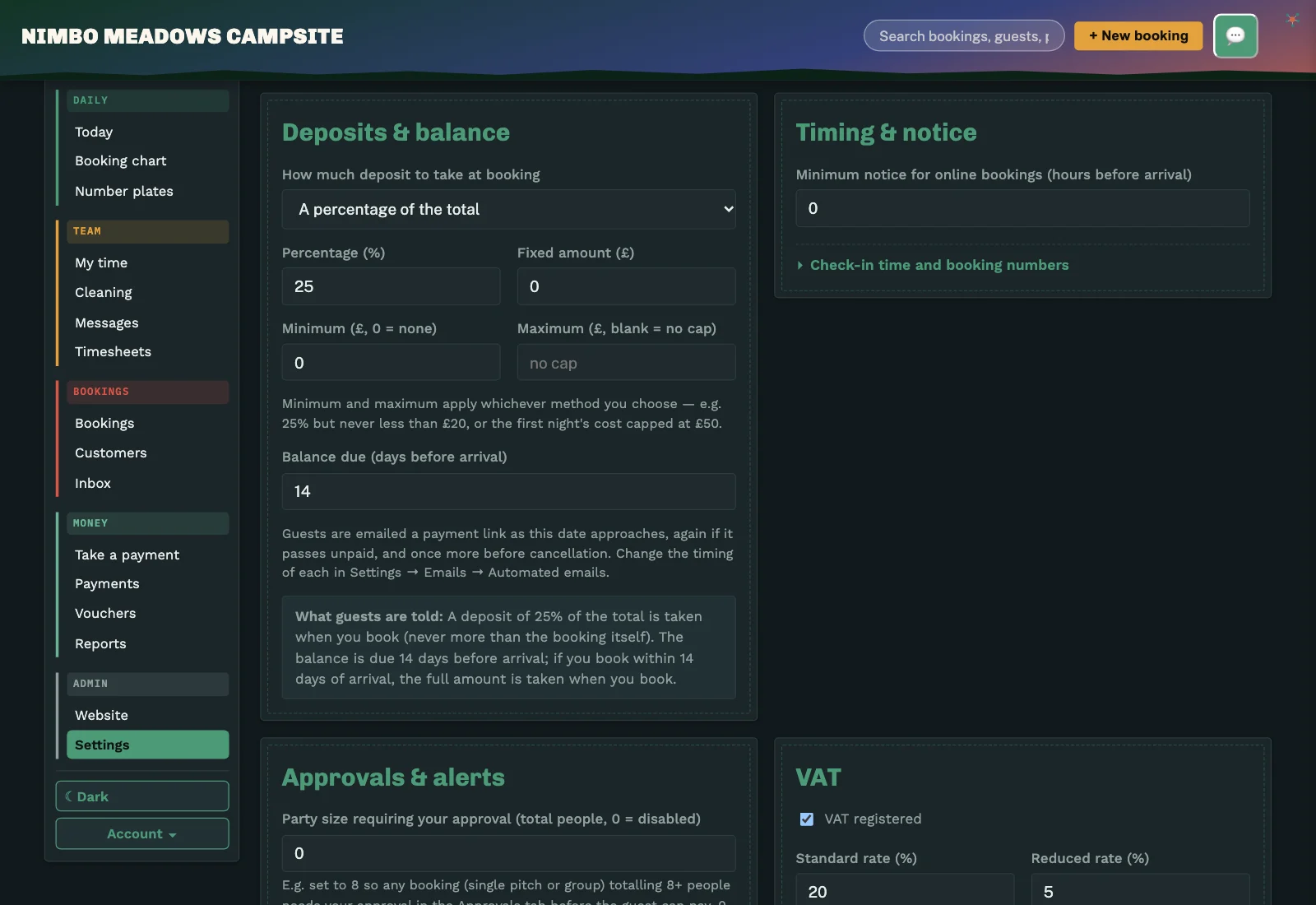1316x905 pixels.
Task: Toggle the VAT registered checkbox
Action: (x=806, y=819)
